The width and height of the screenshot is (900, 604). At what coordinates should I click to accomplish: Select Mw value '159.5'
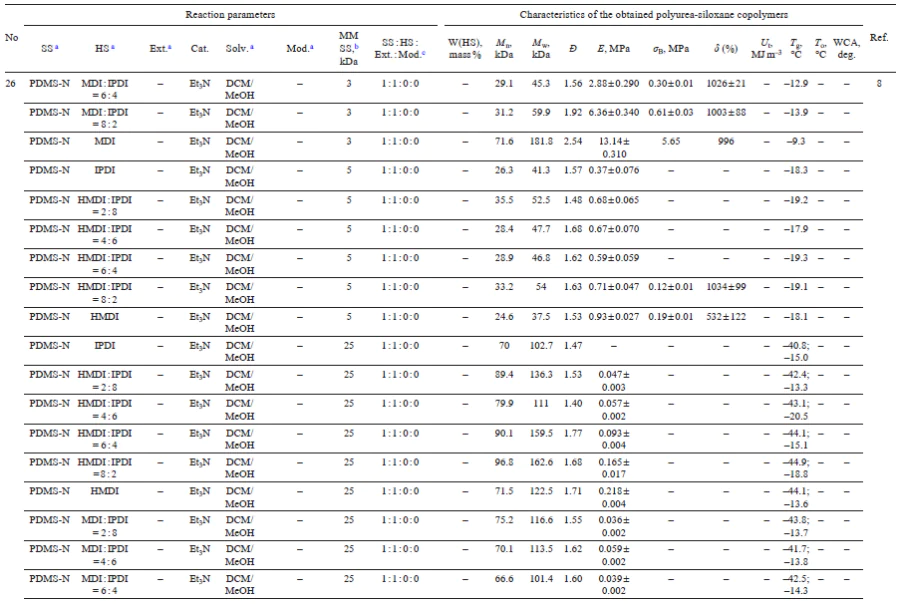pos(541,433)
